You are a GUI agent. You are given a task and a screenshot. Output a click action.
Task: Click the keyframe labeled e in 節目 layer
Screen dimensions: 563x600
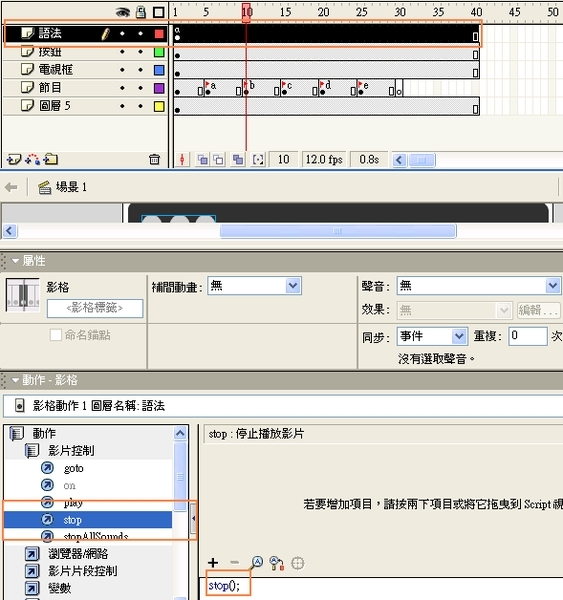click(x=361, y=88)
